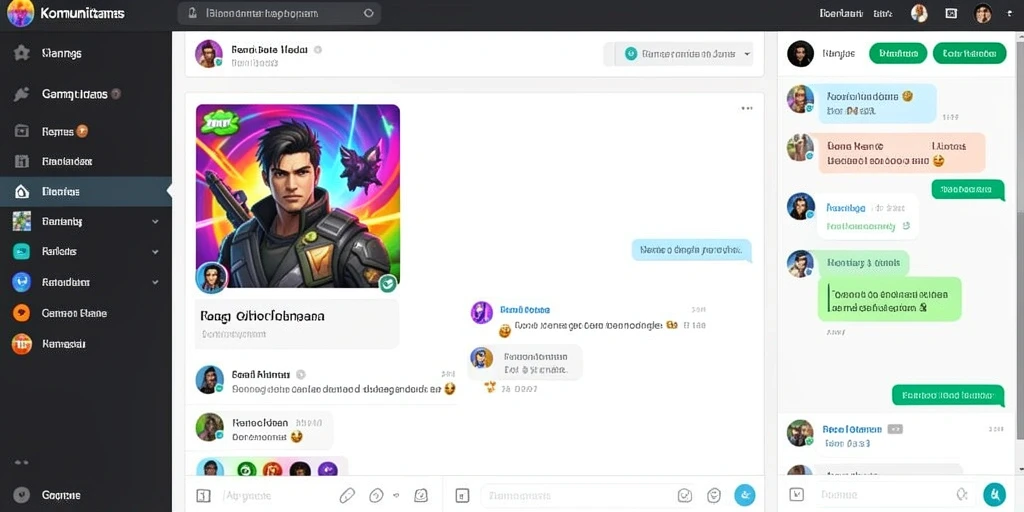Select the highlighted home row in the sidebar
Image resolution: width=1024 pixels, height=512 pixels.
pyautogui.click(x=86, y=191)
